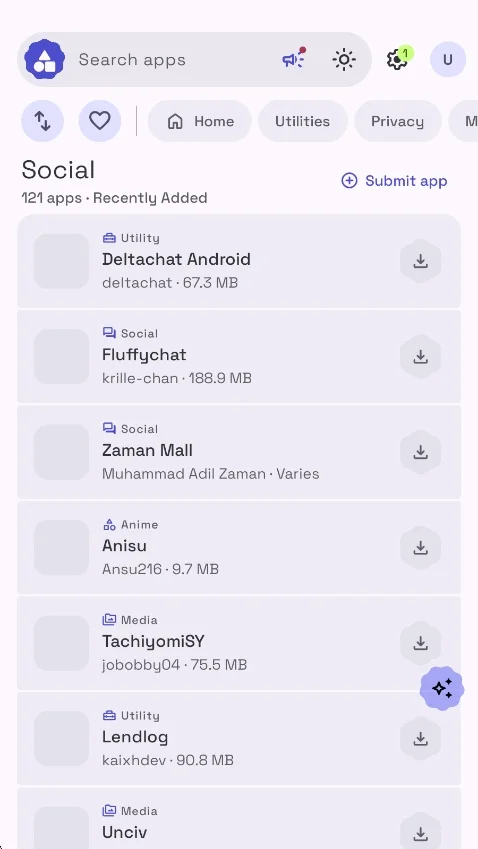Focus the Search apps field

coord(173,60)
